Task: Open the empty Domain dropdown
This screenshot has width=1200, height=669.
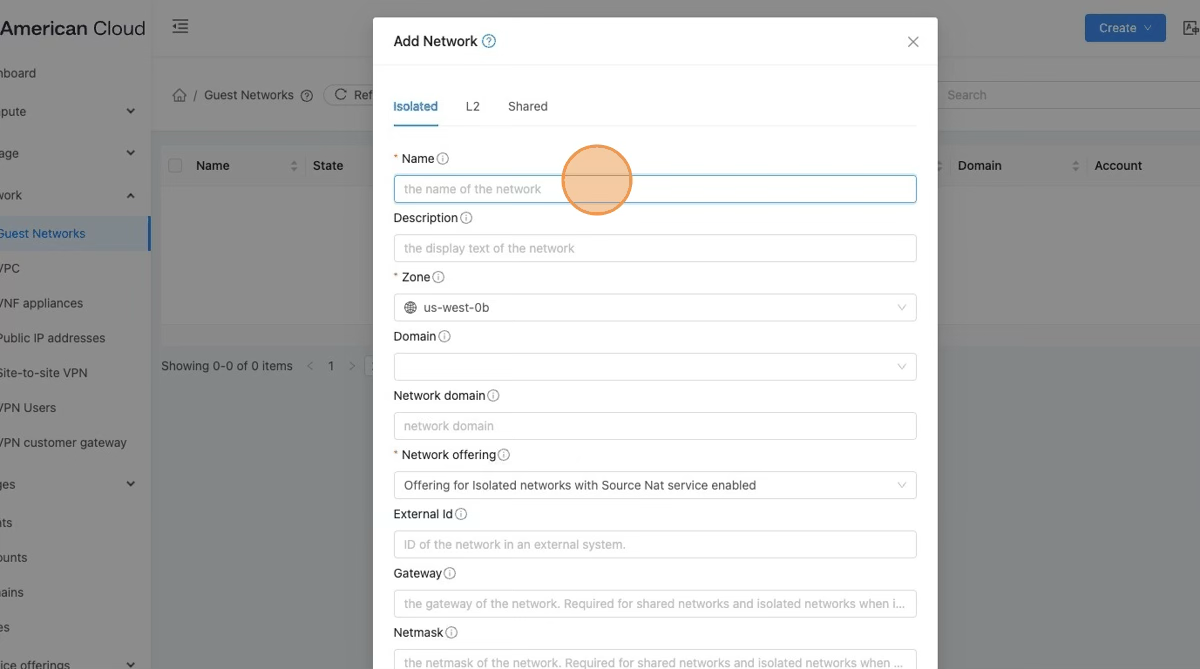Action: (x=655, y=367)
